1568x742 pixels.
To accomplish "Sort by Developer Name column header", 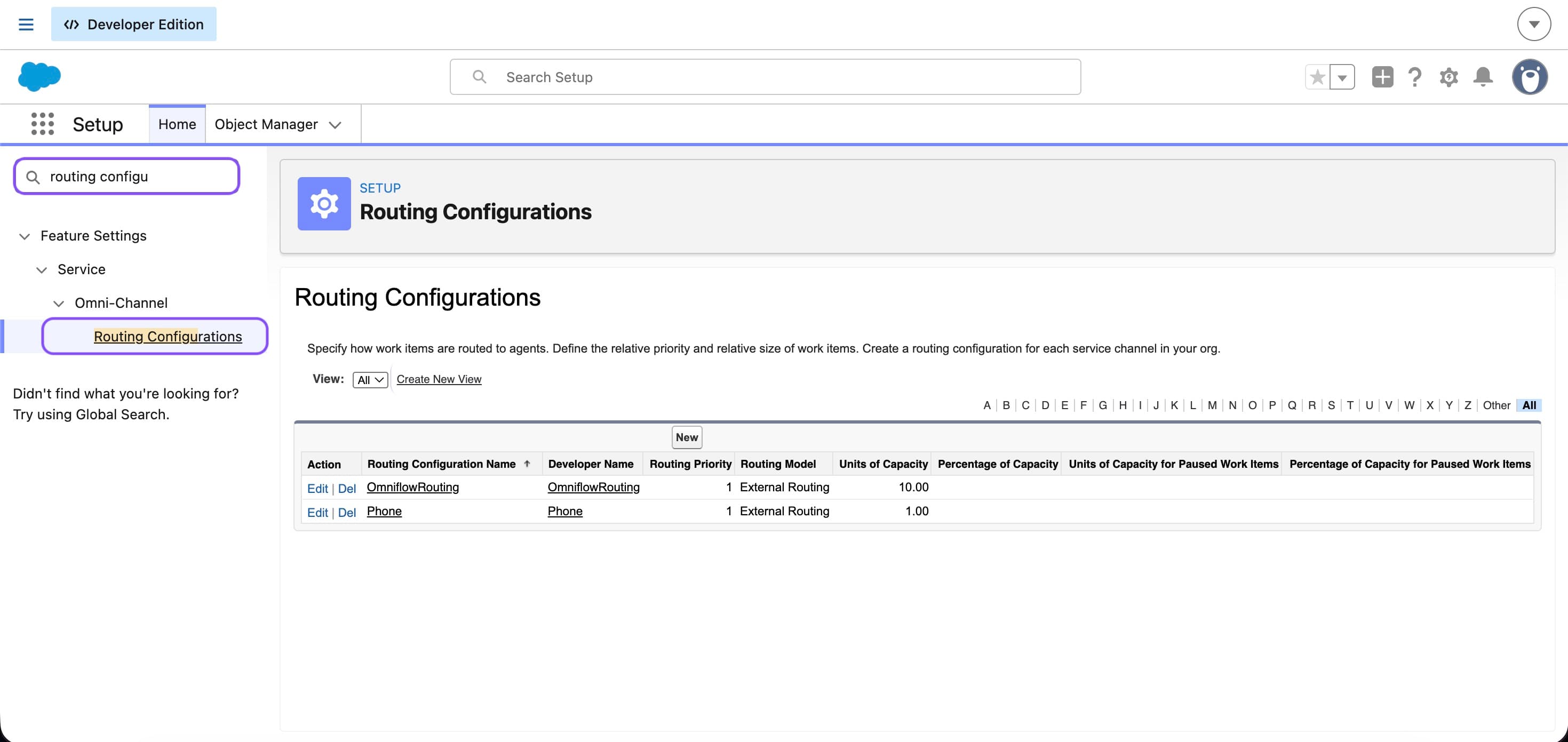I will pos(591,464).
